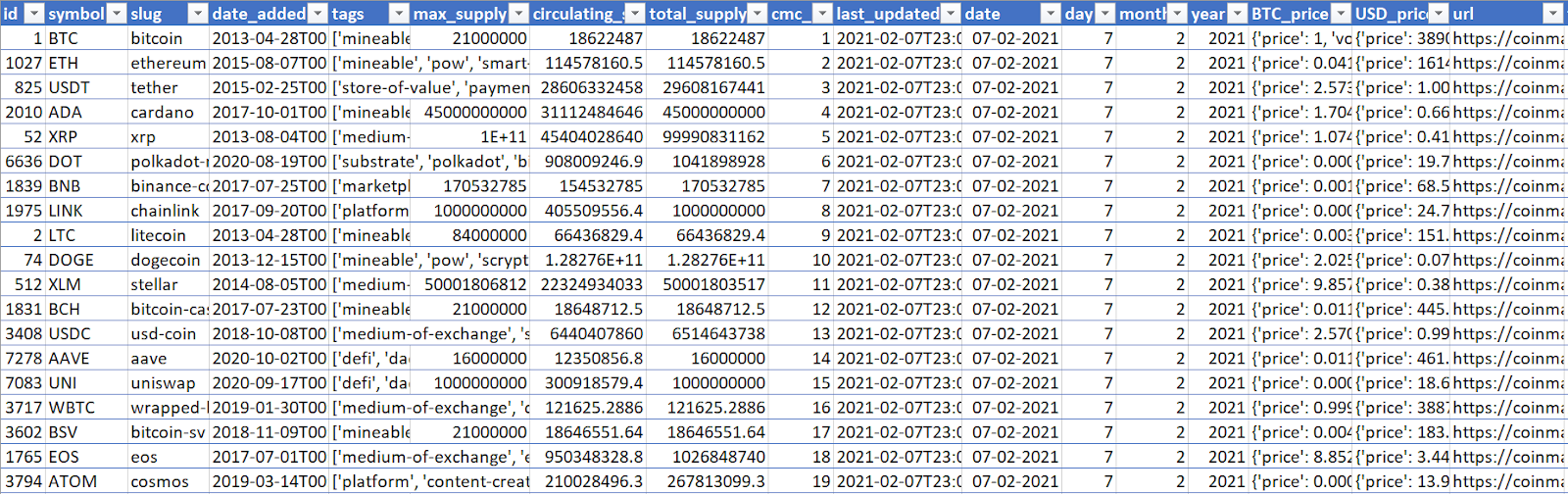
Task: Select the id cell 2010
Action: (23, 112)
